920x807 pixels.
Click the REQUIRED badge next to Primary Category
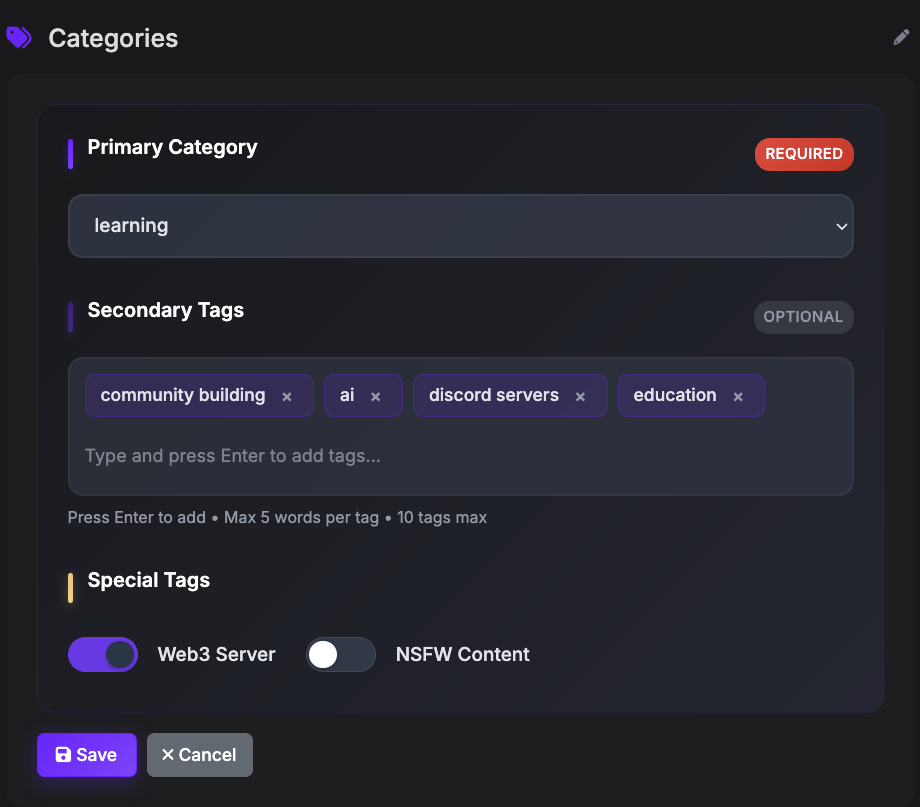[804, 154]
